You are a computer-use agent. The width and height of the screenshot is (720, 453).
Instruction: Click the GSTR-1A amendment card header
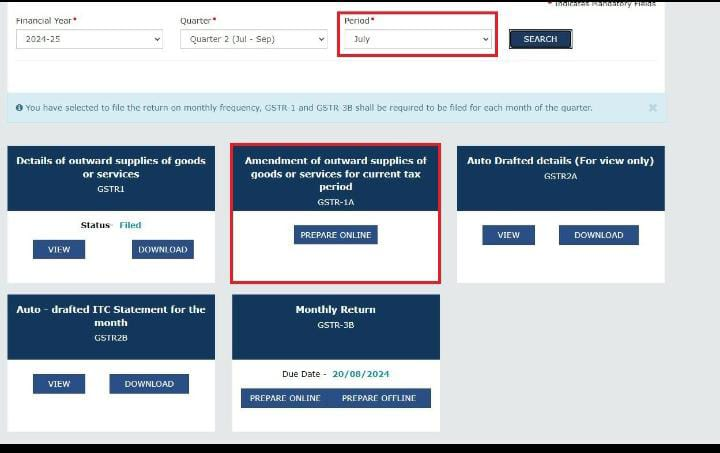[x=336, y=179]
